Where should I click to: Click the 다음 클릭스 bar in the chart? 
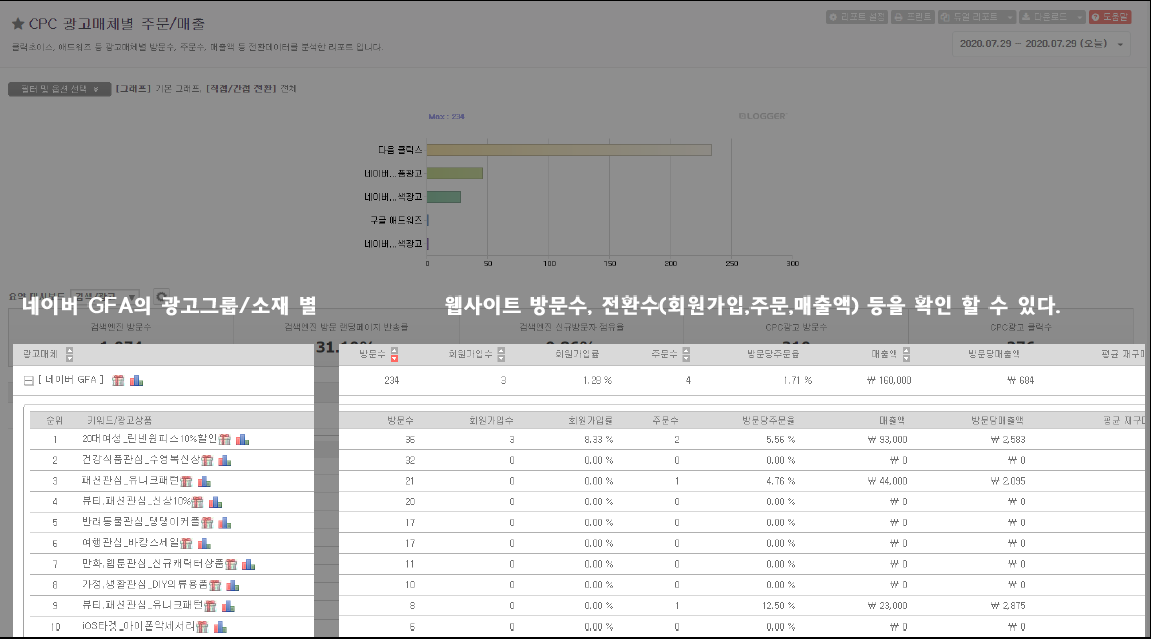(569, 150)
